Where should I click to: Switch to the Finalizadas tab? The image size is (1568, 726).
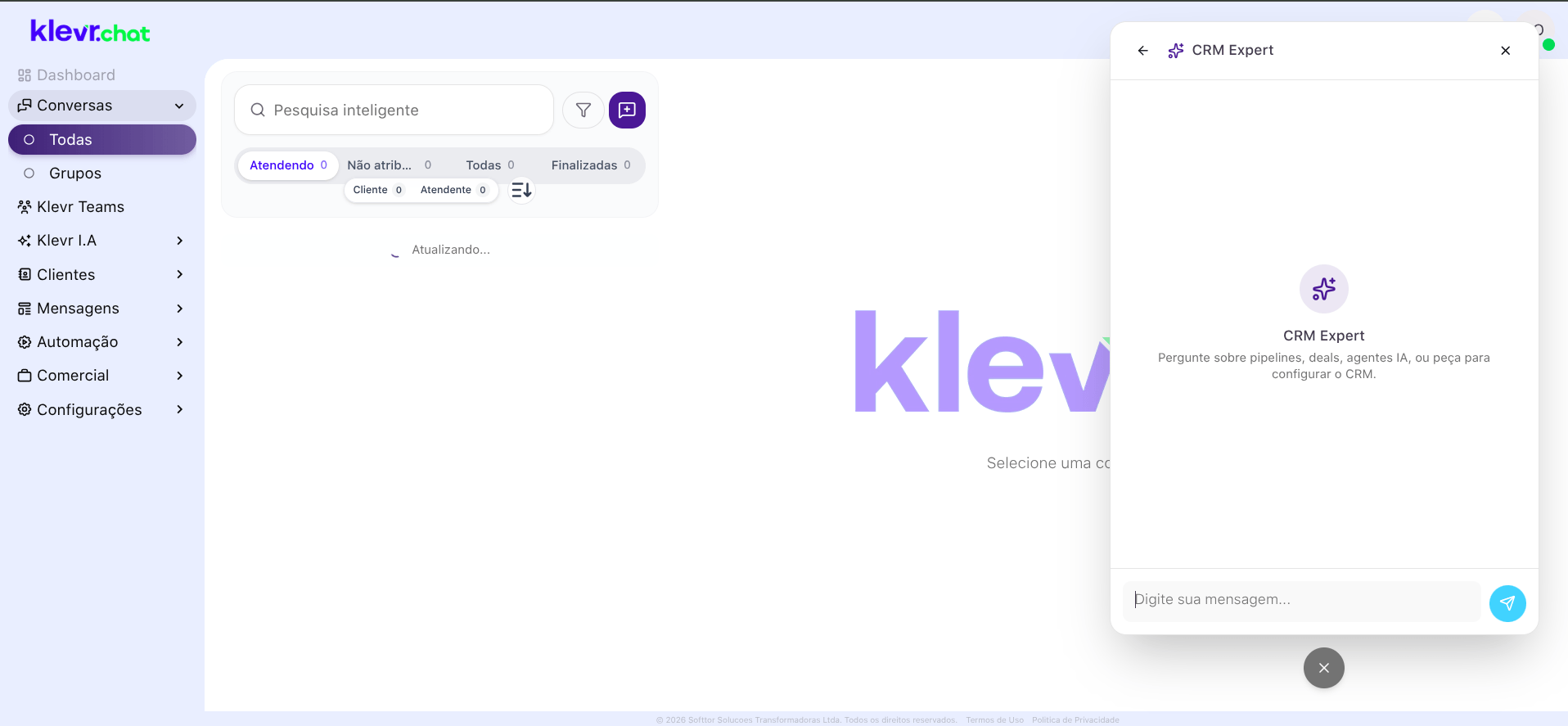tap(591, 165)
